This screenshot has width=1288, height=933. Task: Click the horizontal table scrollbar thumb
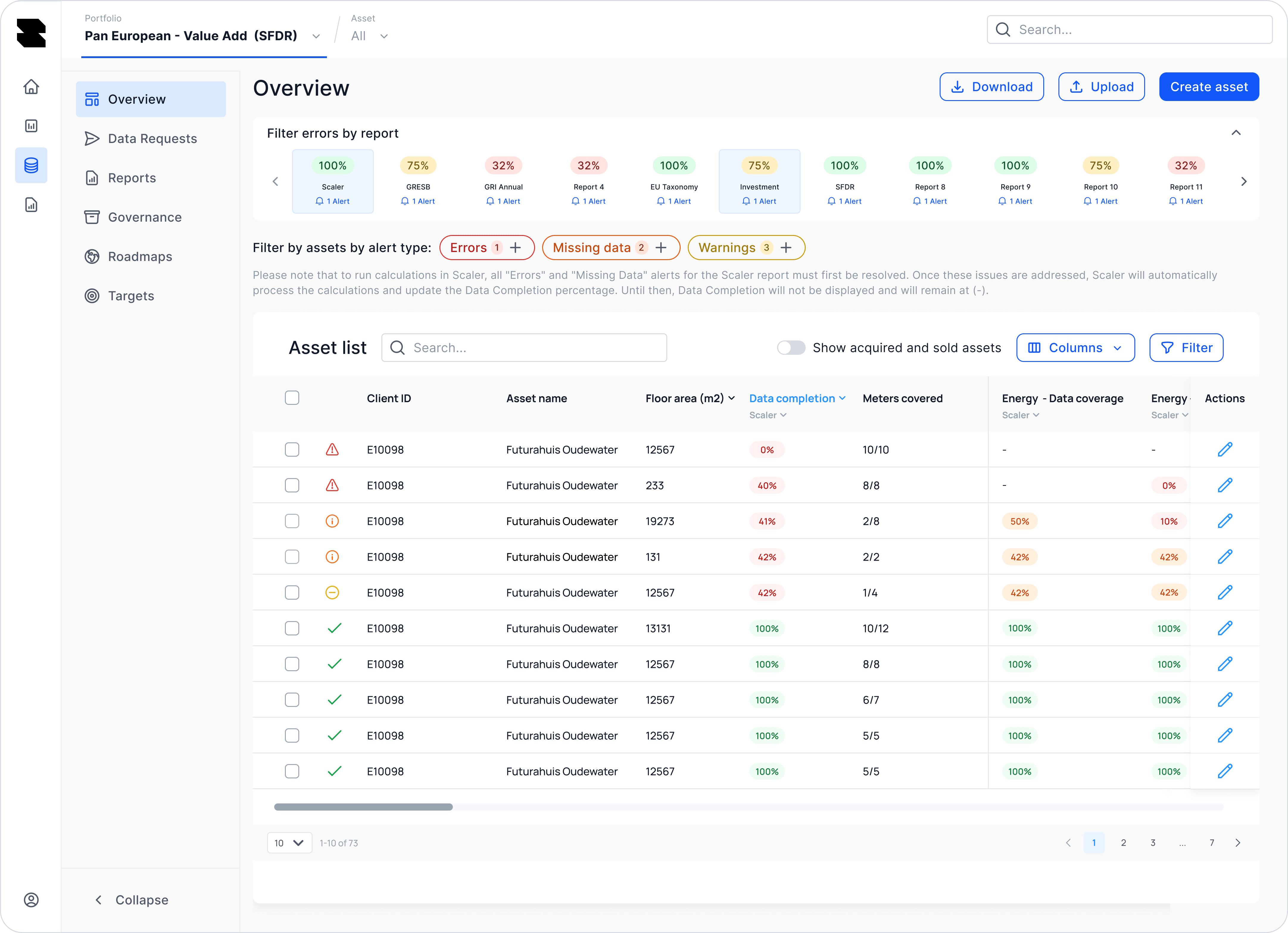coord(364,807)
